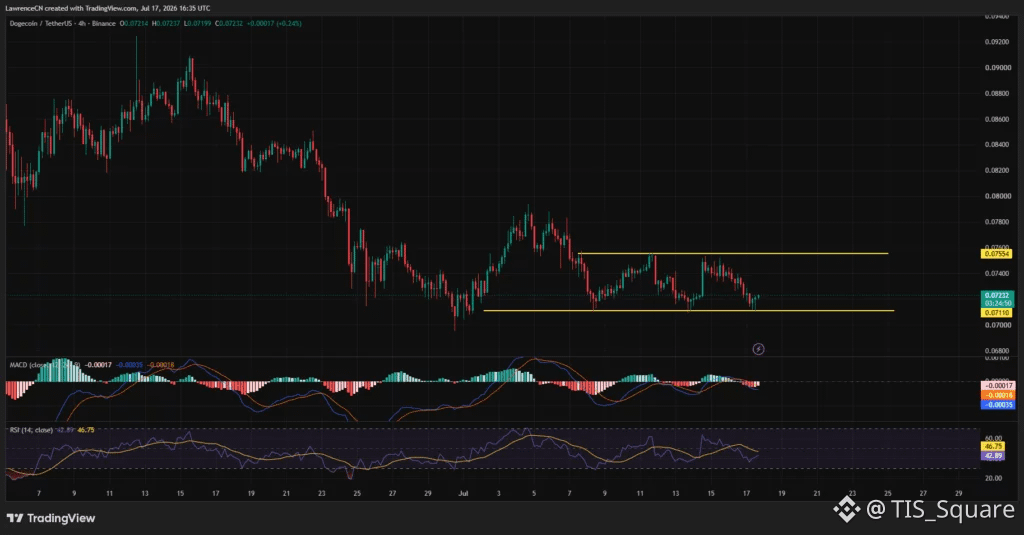Click the yellow 46.75 RSI axis label
This screenshot has width=1024, height=535.
point(993,447)
